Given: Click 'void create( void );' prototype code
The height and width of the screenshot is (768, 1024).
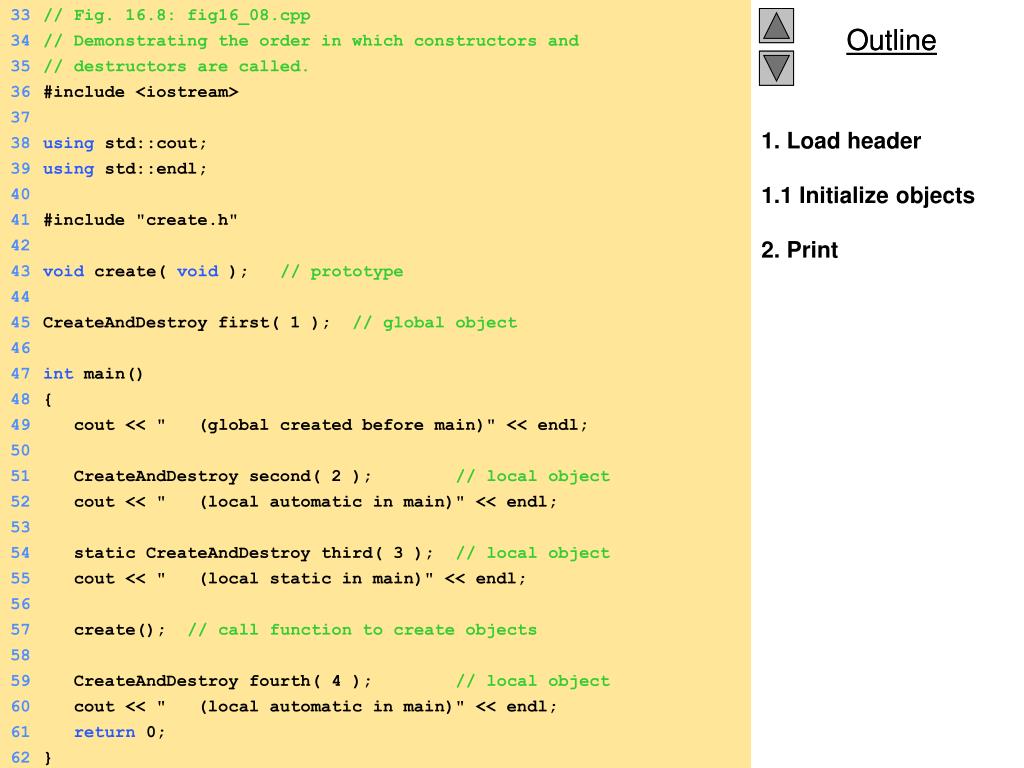Looking at the screenshot, I should 146,271.
